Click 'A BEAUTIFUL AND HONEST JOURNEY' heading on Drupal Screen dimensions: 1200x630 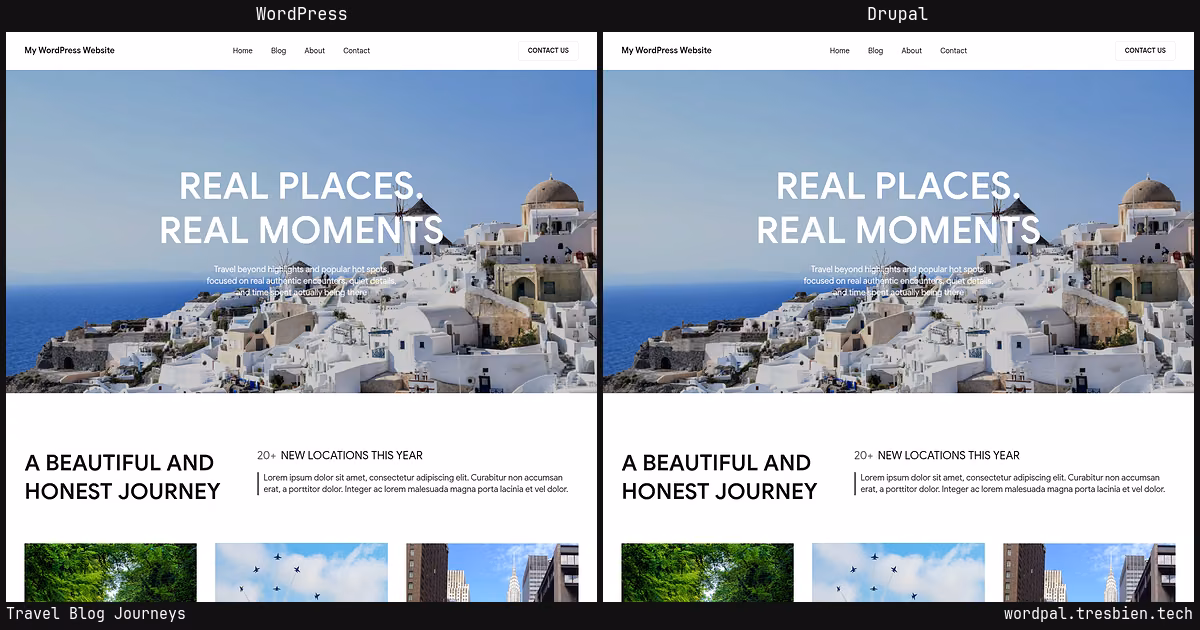719,477
